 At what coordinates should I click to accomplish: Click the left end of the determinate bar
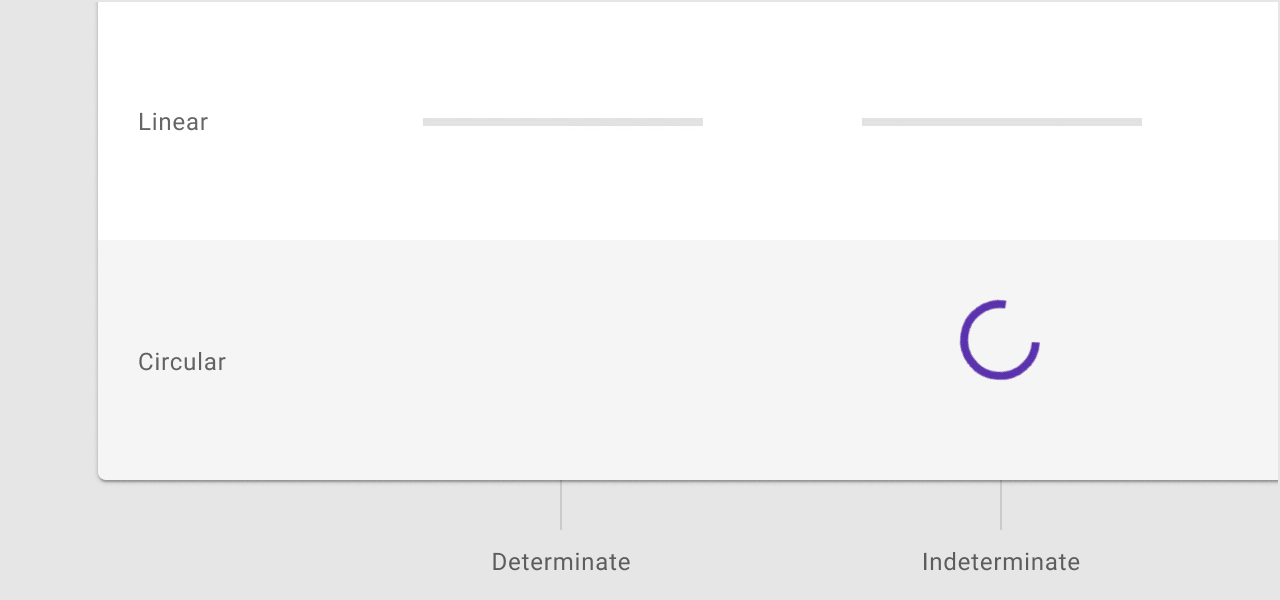click(427, 122)
